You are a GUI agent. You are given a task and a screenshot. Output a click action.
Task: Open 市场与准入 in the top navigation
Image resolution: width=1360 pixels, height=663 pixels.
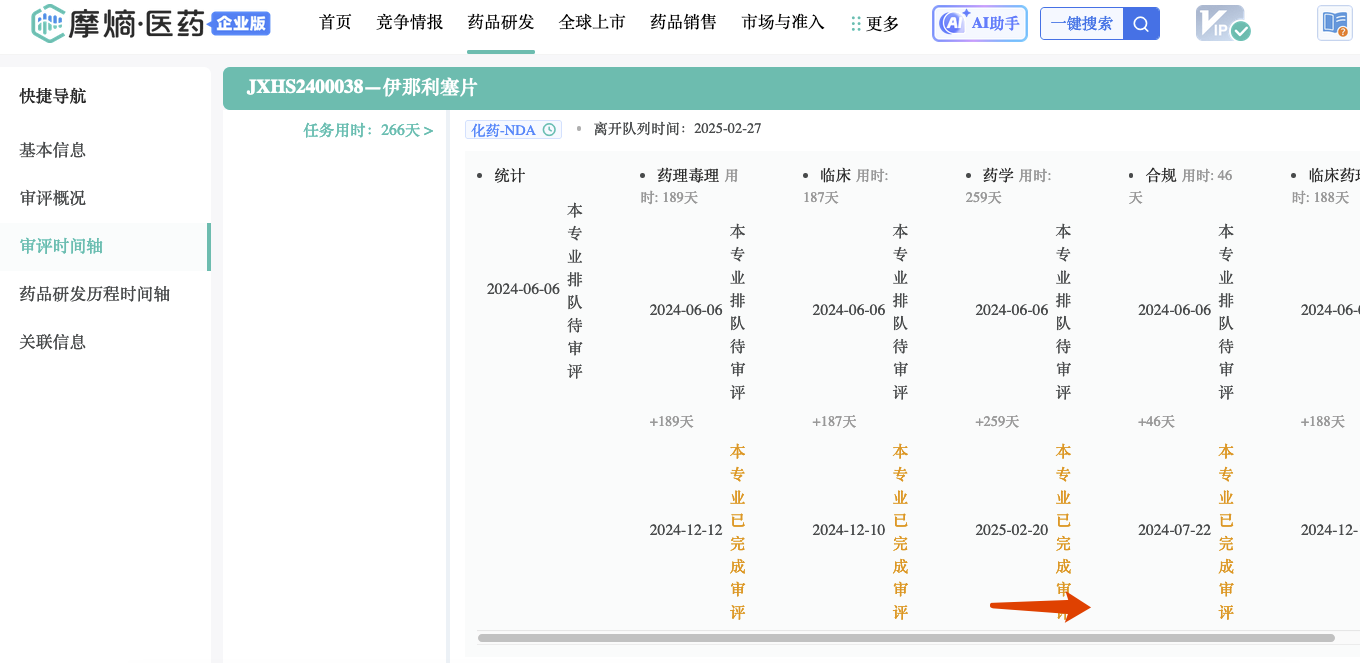click(x=783, y=22)
